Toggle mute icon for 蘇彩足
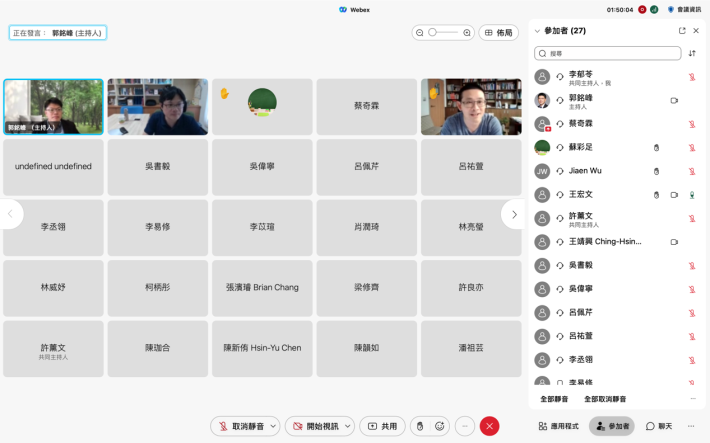This screenshot has width=710, height=443. click(x=692, y=148)
